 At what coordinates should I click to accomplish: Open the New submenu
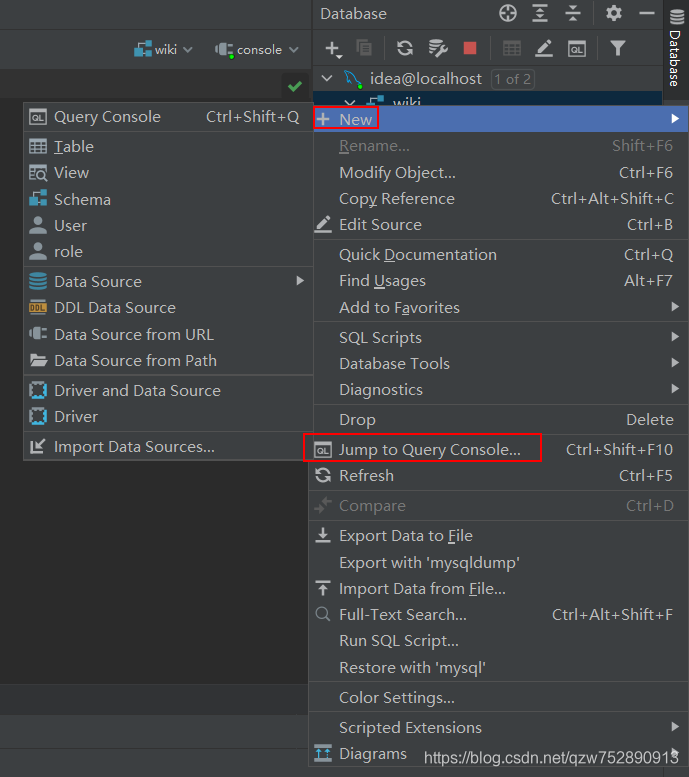pos(501,119)
